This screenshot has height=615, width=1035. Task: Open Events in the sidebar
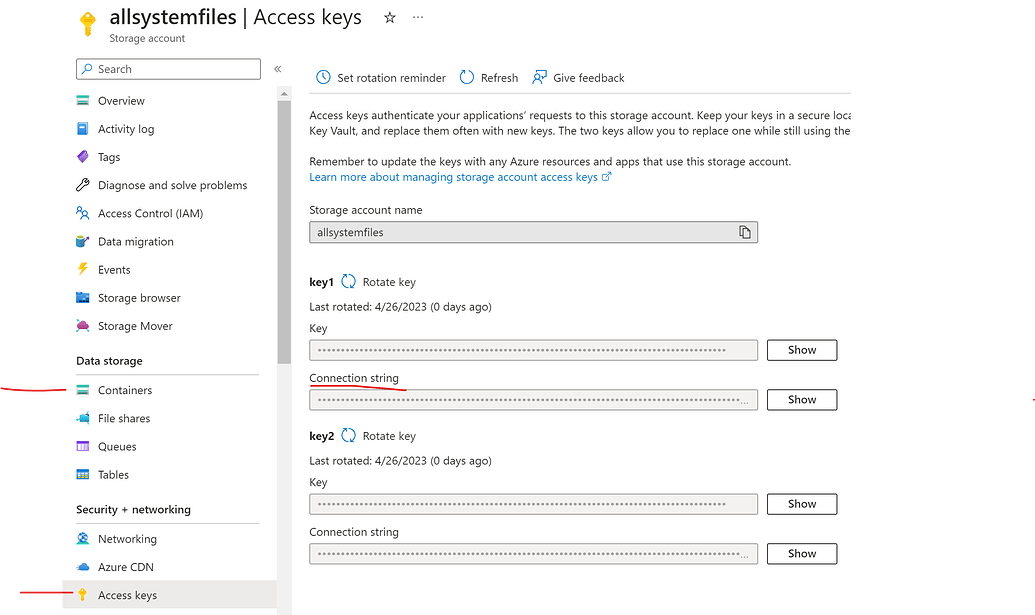click(x=113, y=269)
